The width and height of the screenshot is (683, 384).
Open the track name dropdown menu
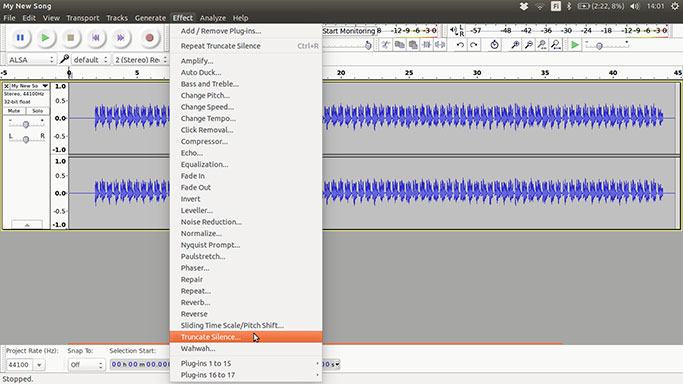coord(45,86)
